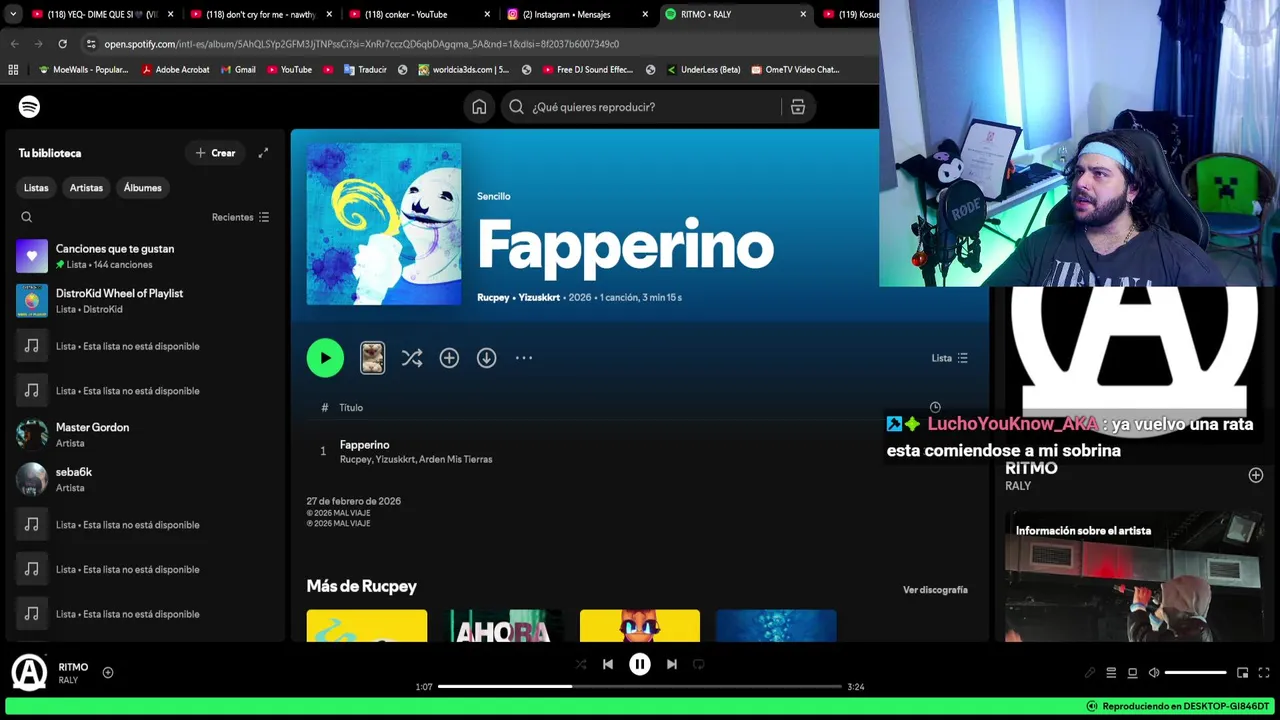Open the MoeWalls bookmark

pyautogui.click(x=83, y=70)
